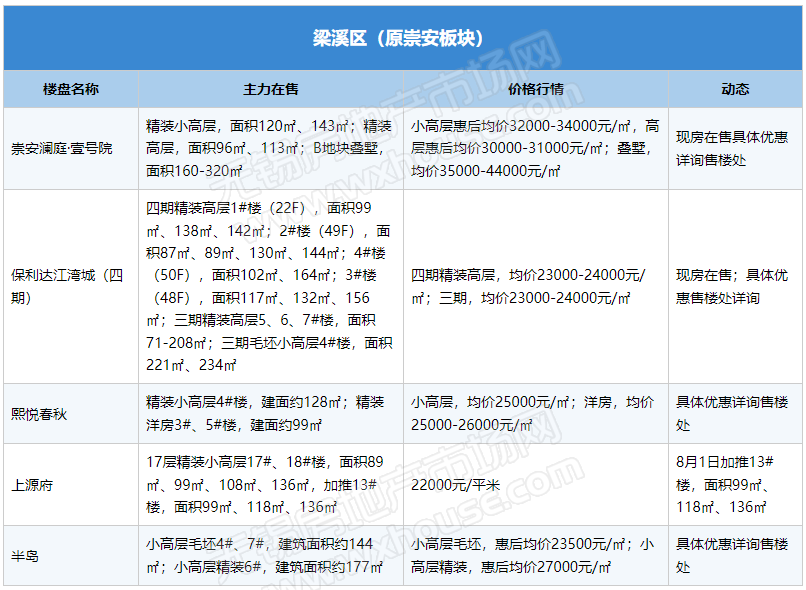The image size is (806, 590).
Task: Click price cell 小高层惠后均价32000-34000元/㎡
Action: pyautogui.click(x=535, y=149)
